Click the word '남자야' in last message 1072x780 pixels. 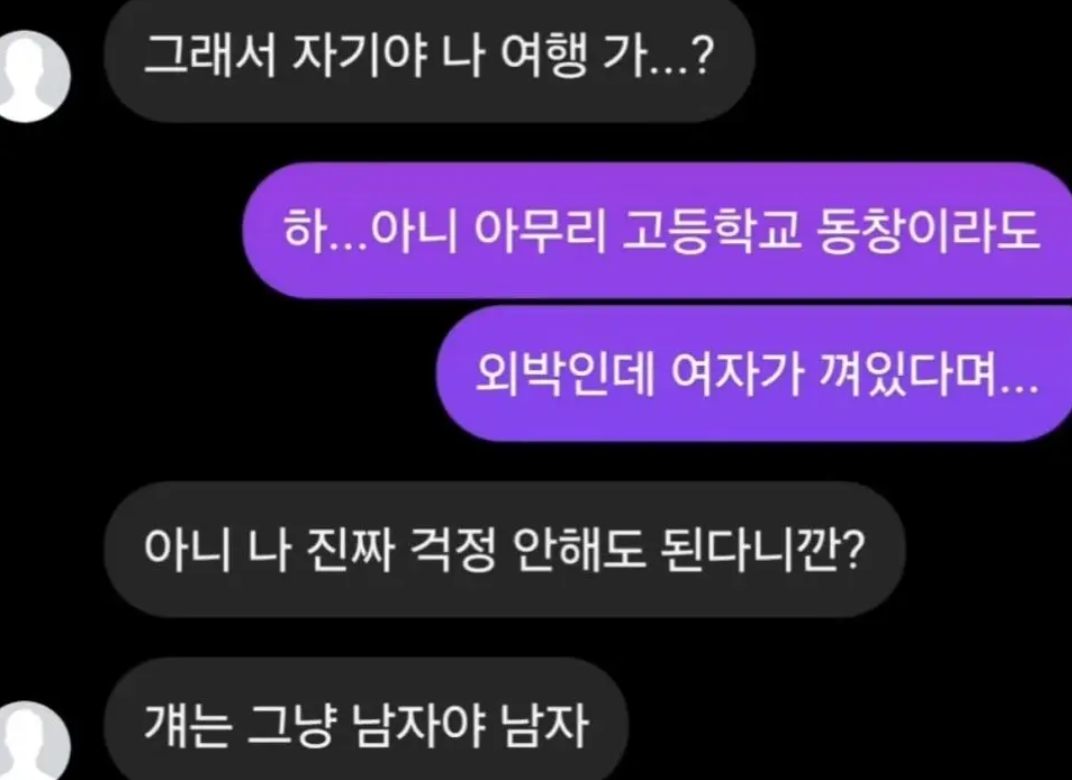[x=417, y=725]
